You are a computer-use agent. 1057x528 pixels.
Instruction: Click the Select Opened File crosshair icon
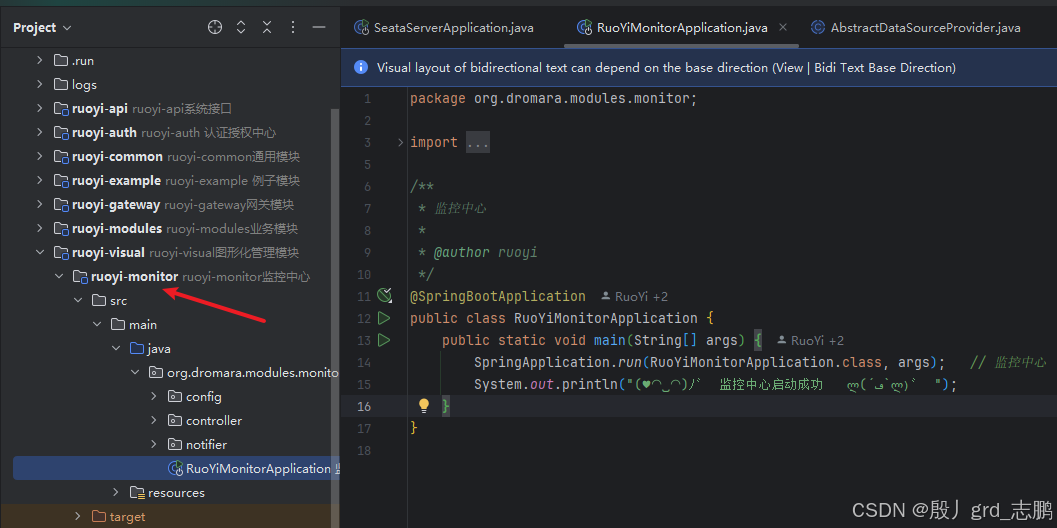(214, 28)
